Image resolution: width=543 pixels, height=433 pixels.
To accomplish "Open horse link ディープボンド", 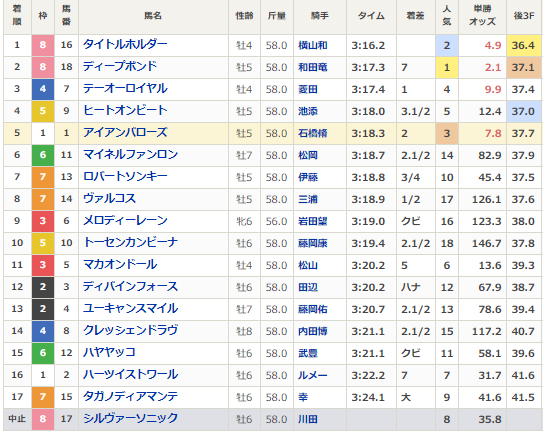I will (120, 66).
